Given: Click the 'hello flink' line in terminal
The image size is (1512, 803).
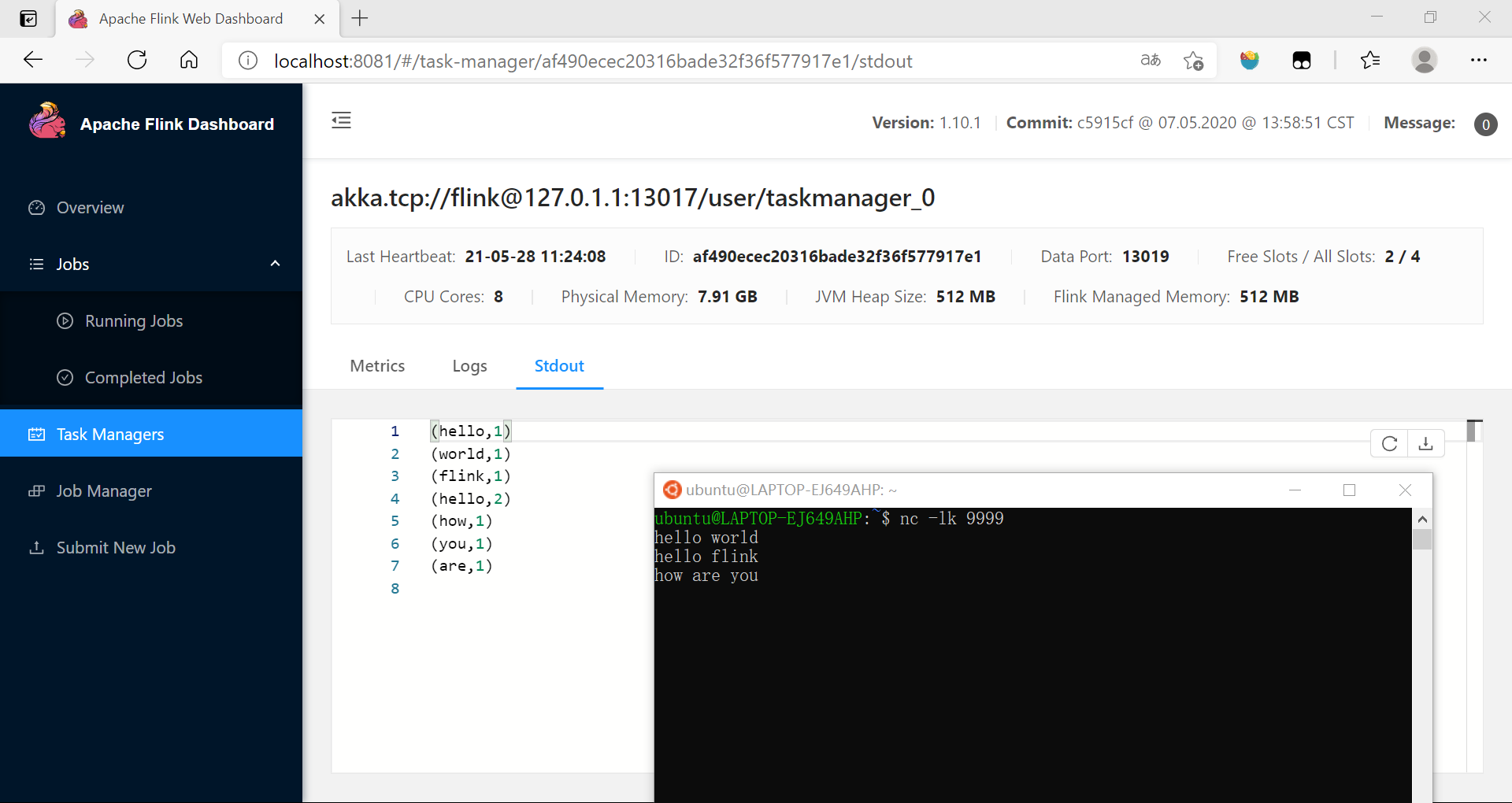Looking at the screenshot, I should pyautogui.click(x=706, y=557).
